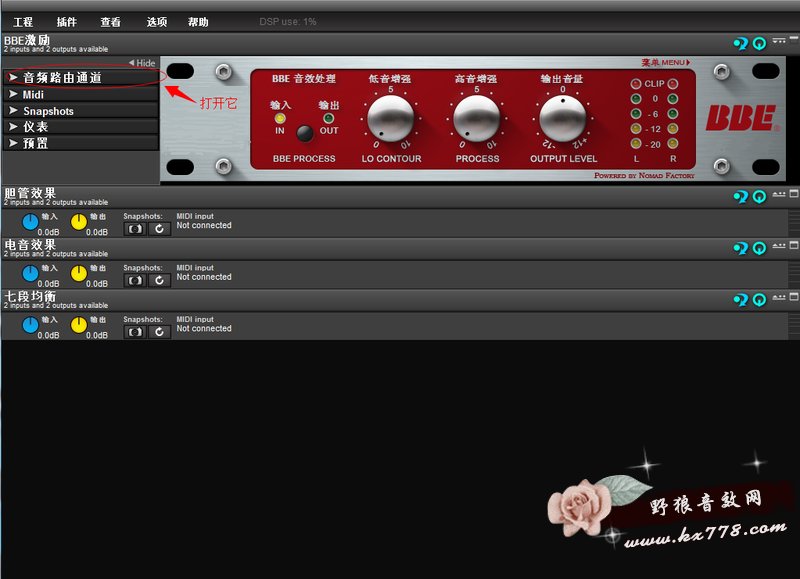800x579 pixels.
Task: Select the 电音效果 plugin title
Action: click(30, 245)
